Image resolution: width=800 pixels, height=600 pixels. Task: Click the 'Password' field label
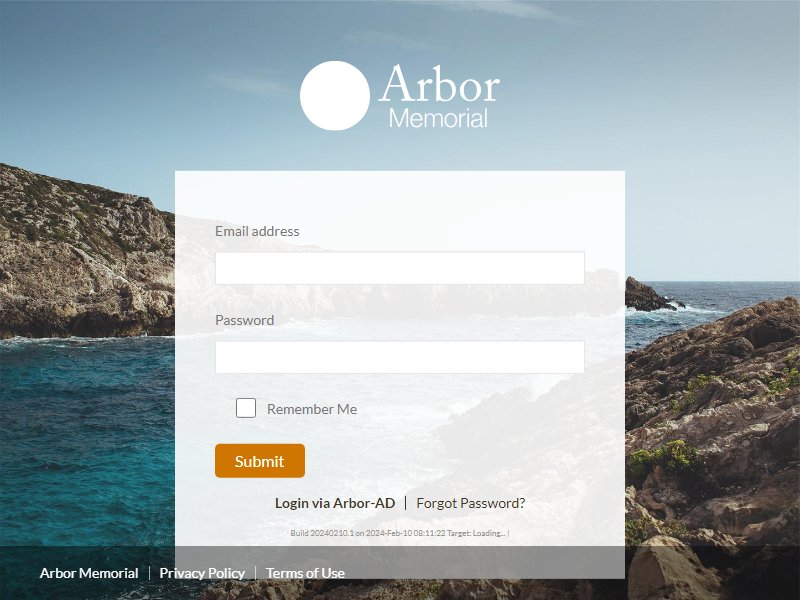(244, 320)
